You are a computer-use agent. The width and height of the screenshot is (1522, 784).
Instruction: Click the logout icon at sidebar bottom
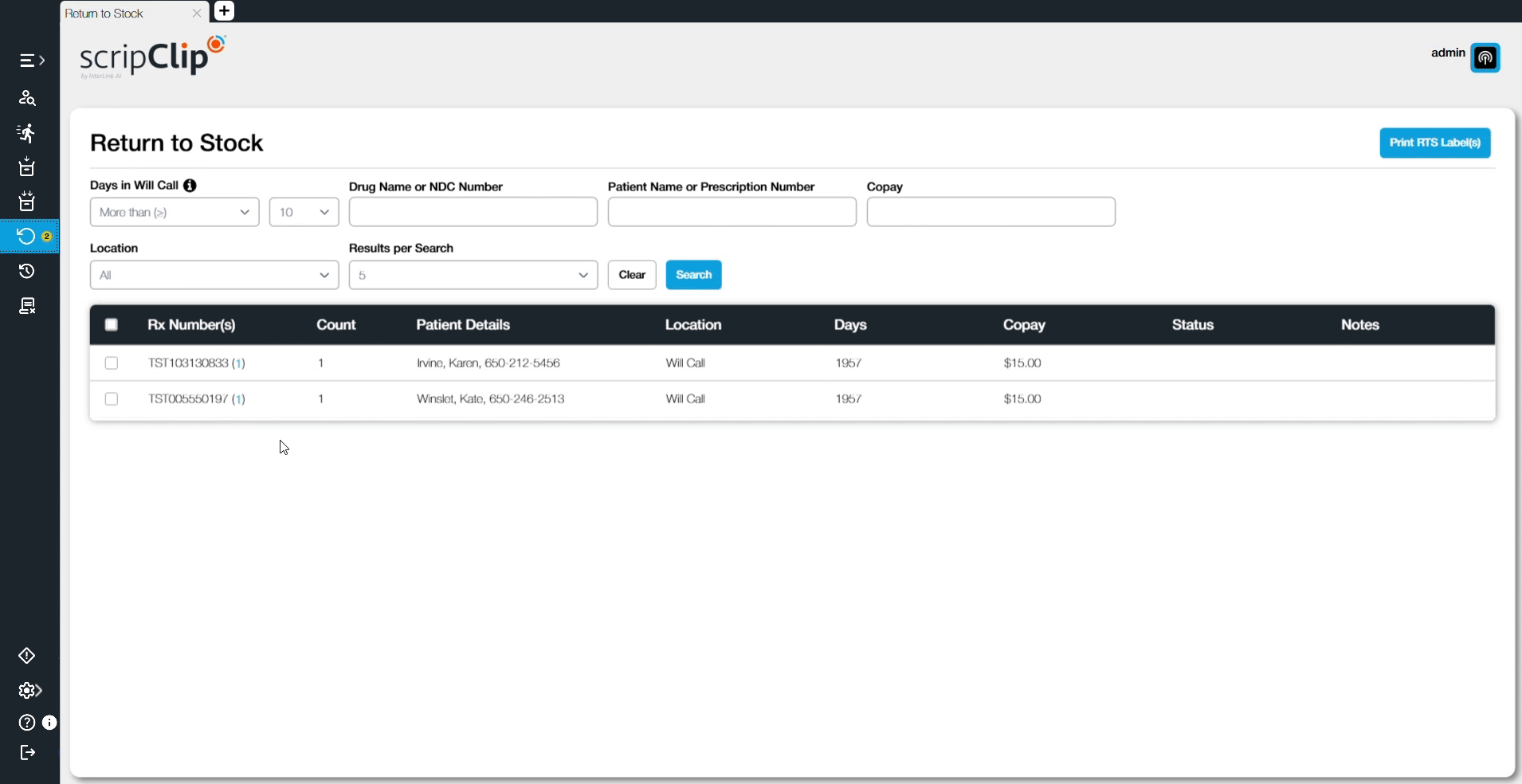(27, 753)
